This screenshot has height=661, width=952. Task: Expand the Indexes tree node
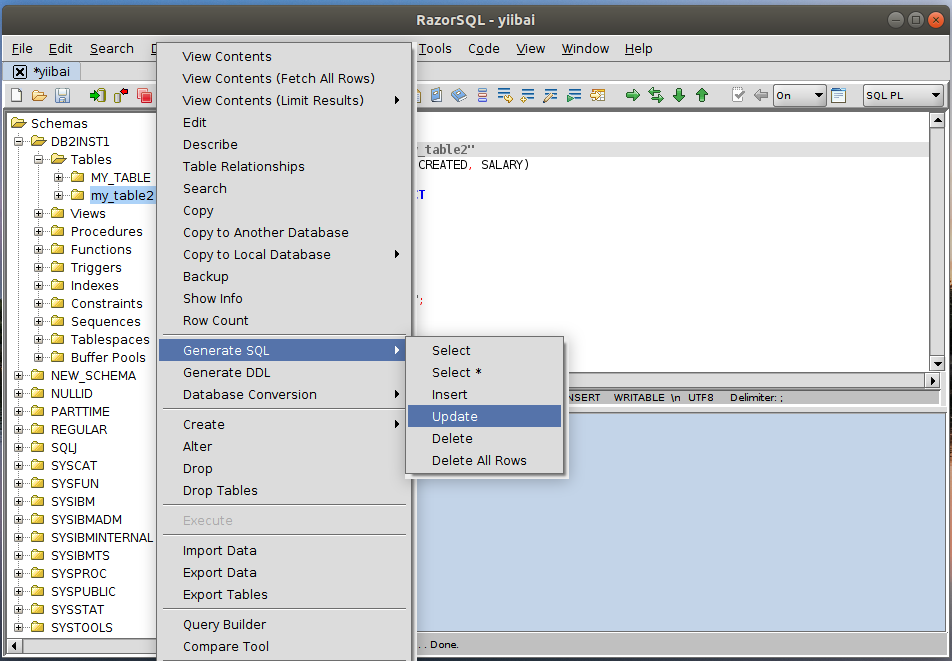tap(39, 286)
